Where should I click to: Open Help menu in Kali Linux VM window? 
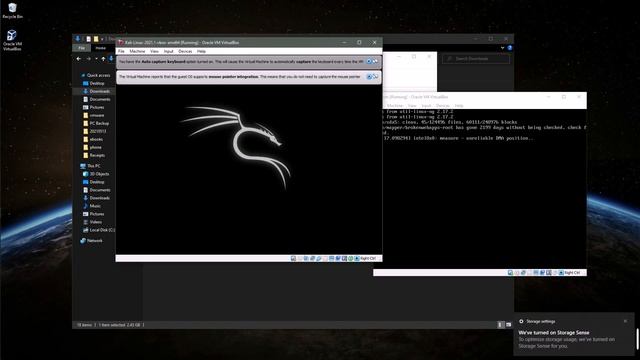[201, 51]
